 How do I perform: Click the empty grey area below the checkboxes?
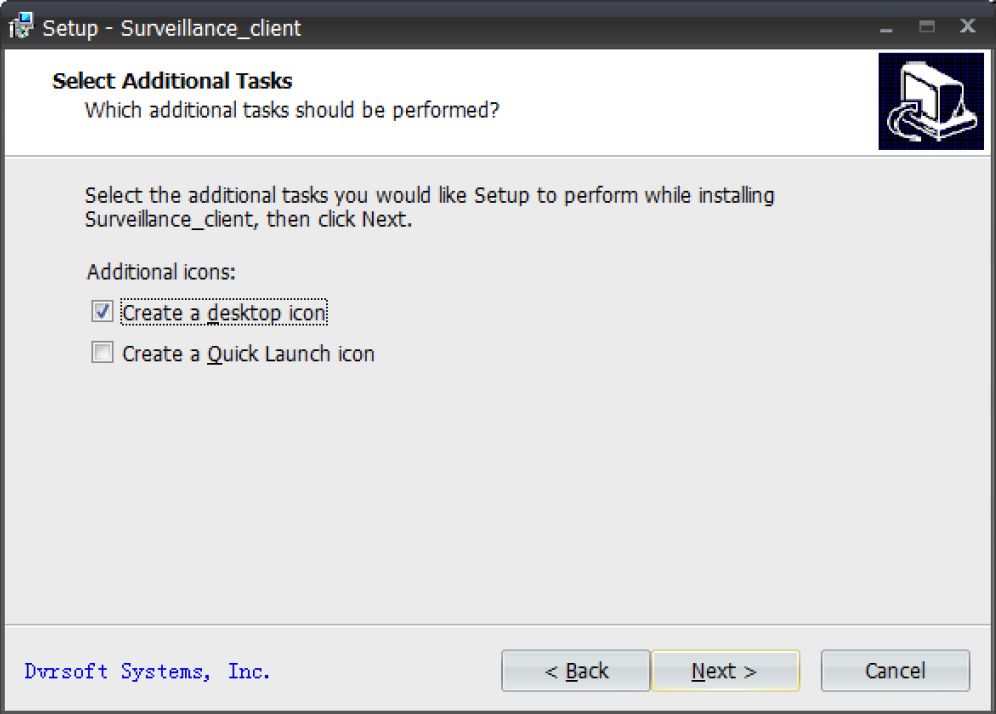click(500, 490)
